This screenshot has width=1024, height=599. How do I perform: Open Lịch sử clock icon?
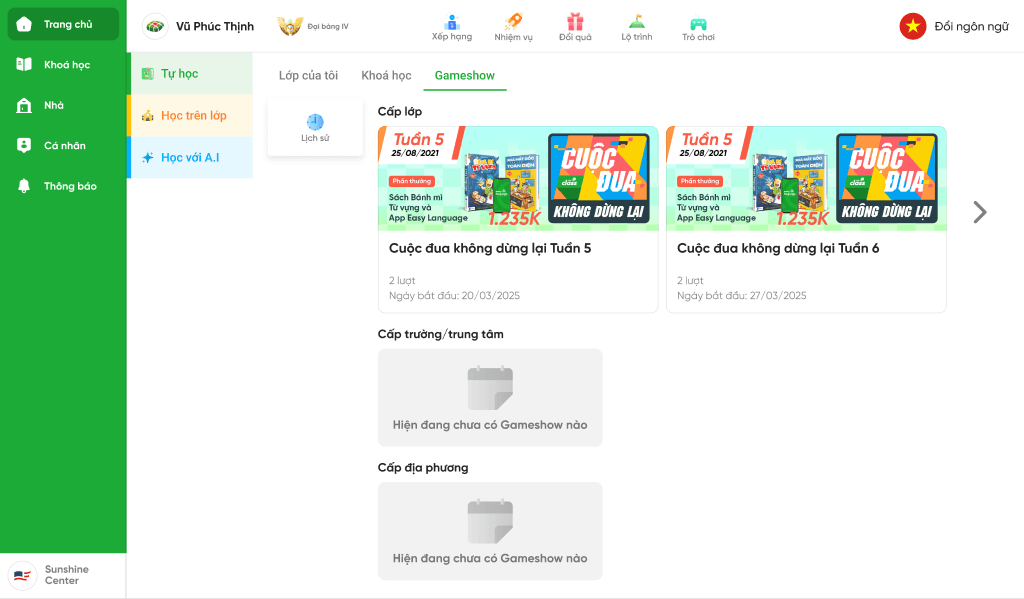coord(315,121)
